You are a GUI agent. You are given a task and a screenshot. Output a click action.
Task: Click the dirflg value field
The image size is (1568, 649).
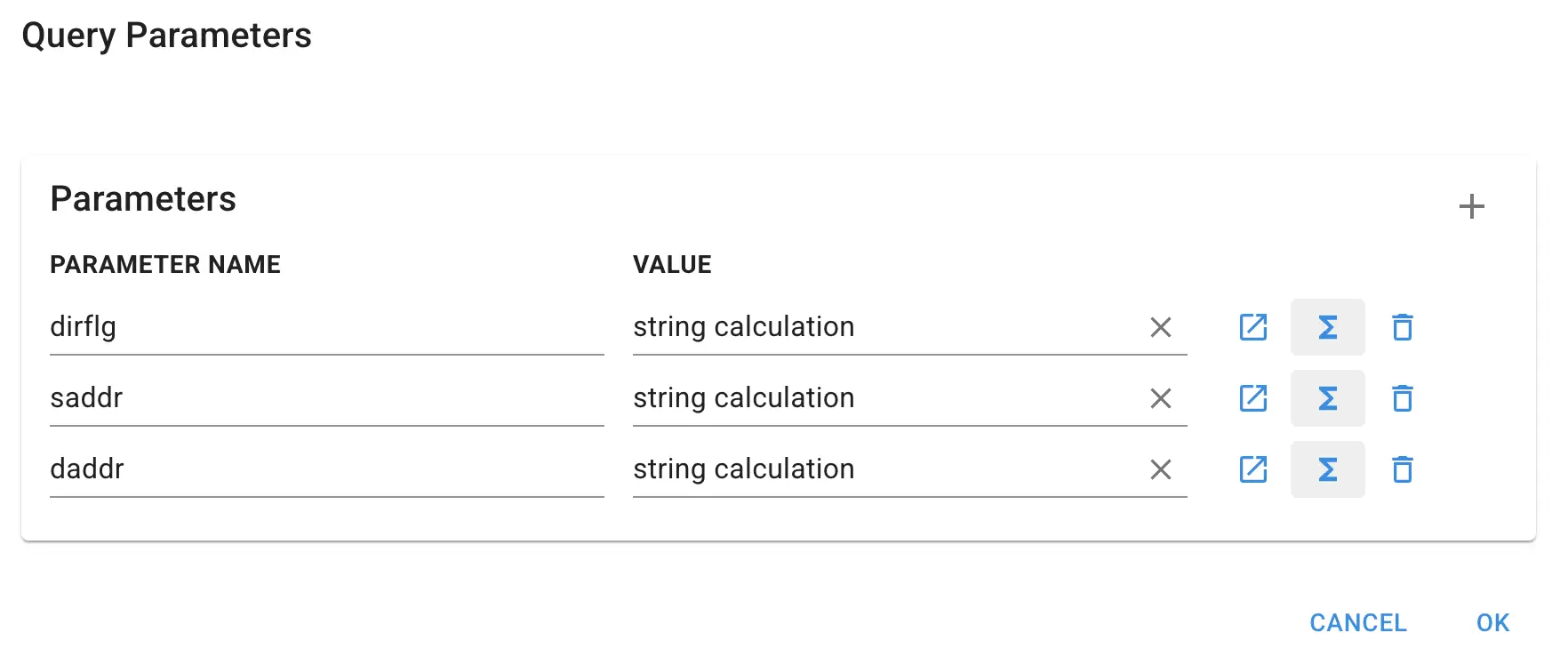pyautogui.click(x=844, y=327)
